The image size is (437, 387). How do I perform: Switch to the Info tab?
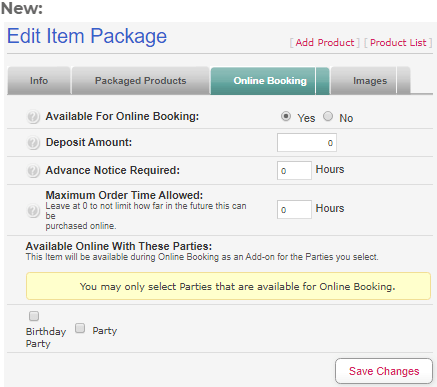[x=39, y=81]
